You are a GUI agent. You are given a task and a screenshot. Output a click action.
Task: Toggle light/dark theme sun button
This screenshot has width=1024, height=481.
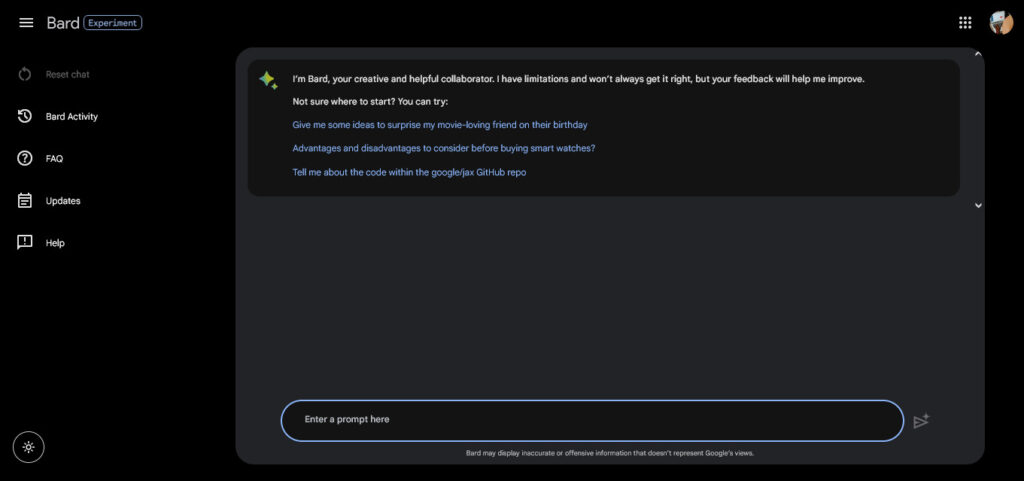[29, 448]
